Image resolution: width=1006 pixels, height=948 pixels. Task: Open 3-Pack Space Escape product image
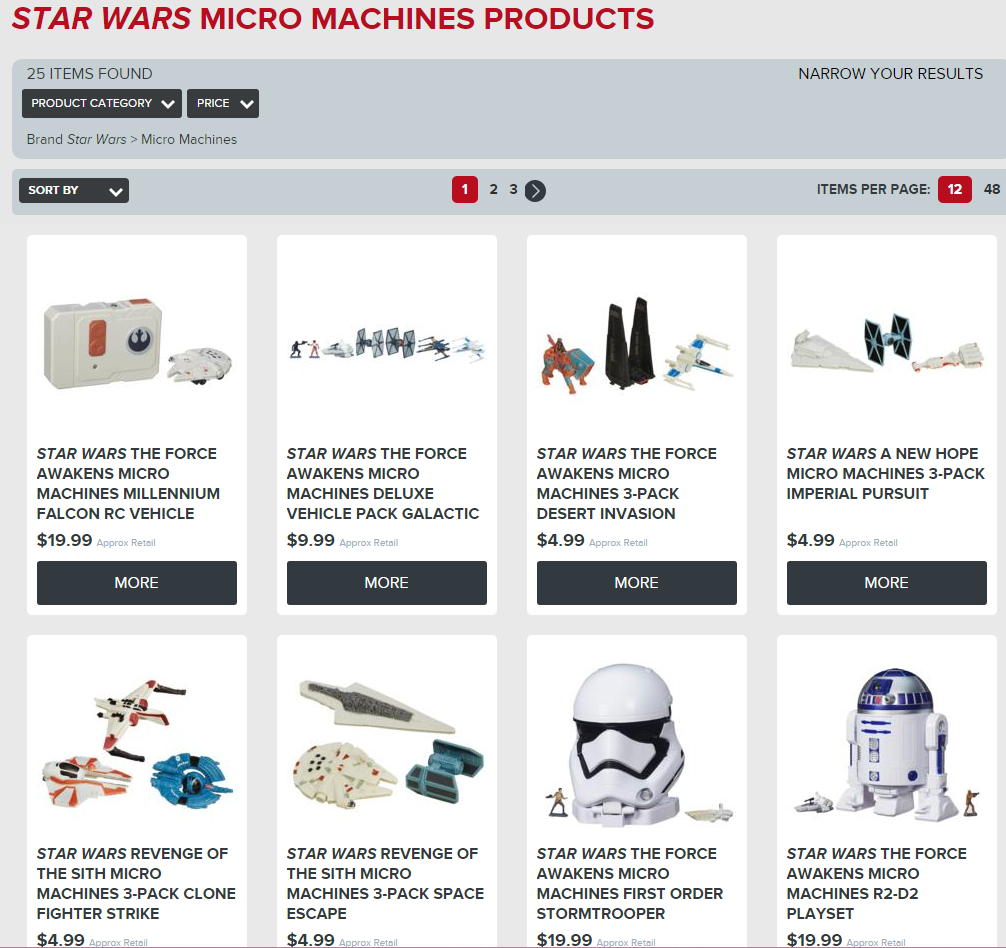[x=387, y=743]
